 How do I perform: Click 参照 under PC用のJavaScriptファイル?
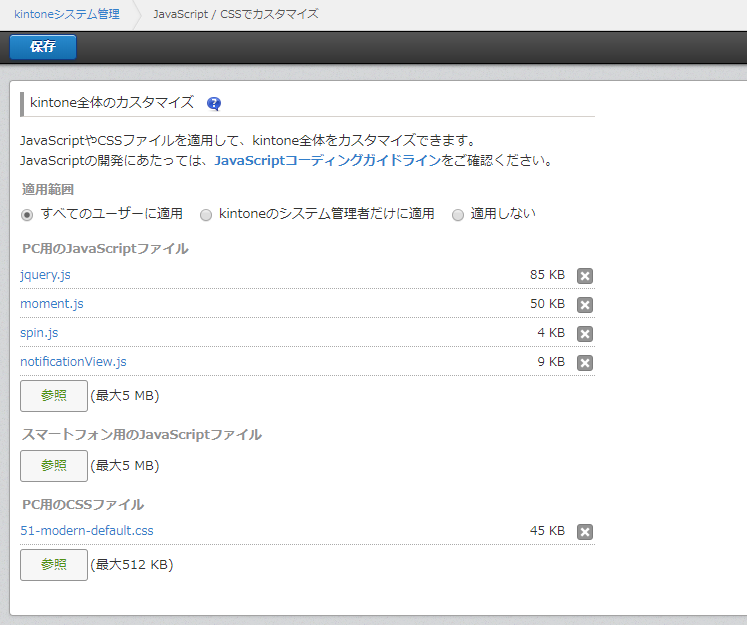click(54, 396)
